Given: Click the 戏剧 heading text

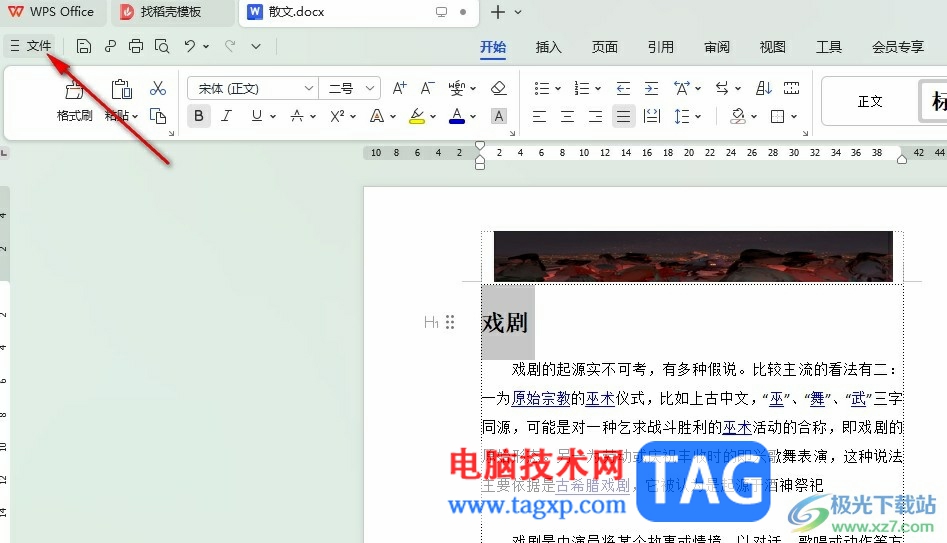Looking at the screenshot, I should point(505,323).
